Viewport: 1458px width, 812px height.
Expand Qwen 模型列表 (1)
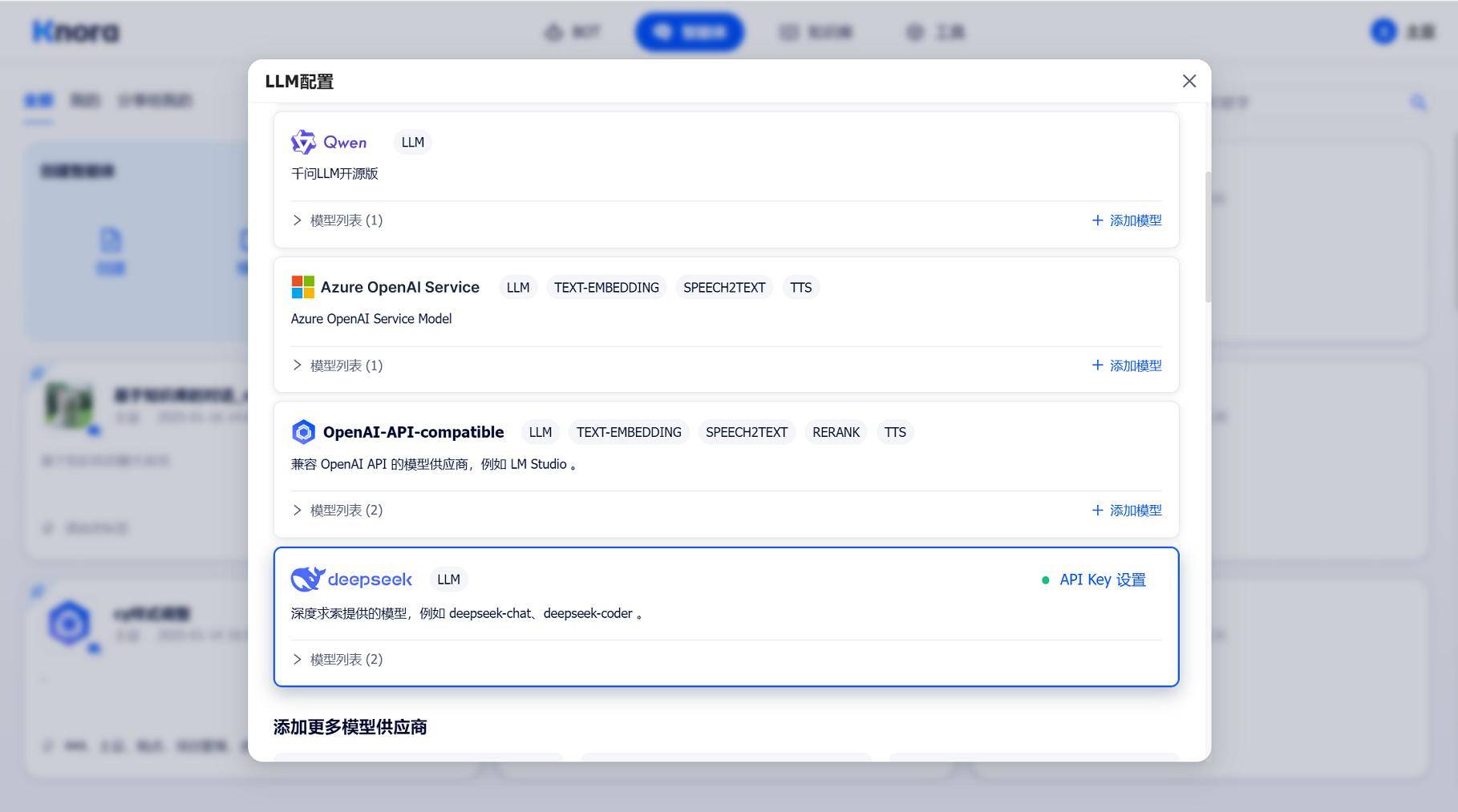pos(338,220)
